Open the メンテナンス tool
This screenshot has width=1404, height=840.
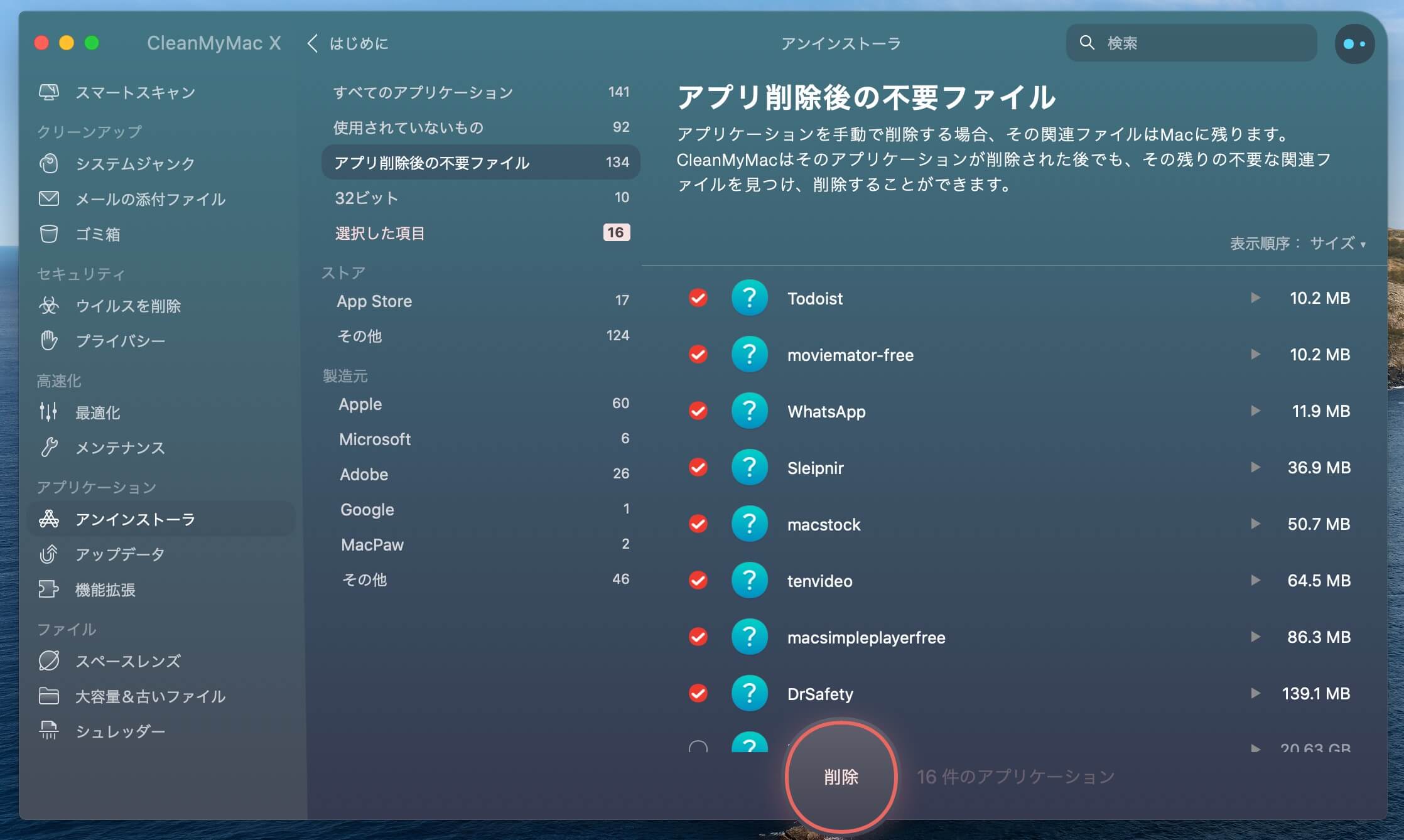tap(121, 448)
